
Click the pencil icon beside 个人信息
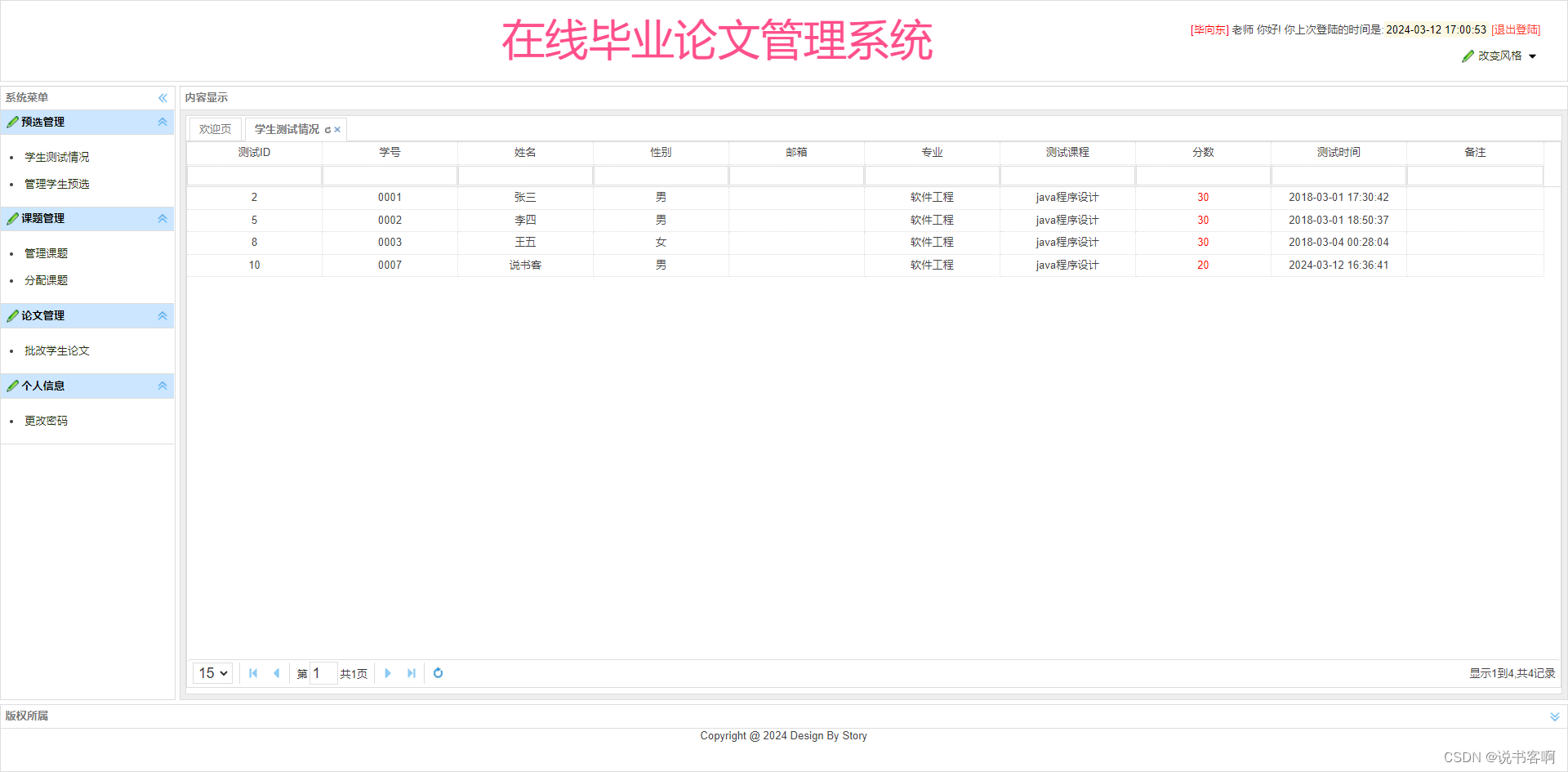[12, 386]
